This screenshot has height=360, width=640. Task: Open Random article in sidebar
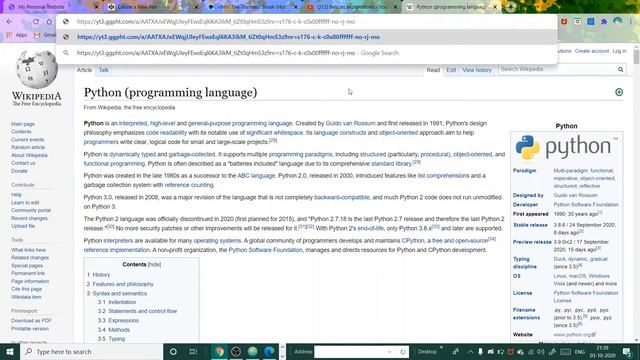(28, 147)
